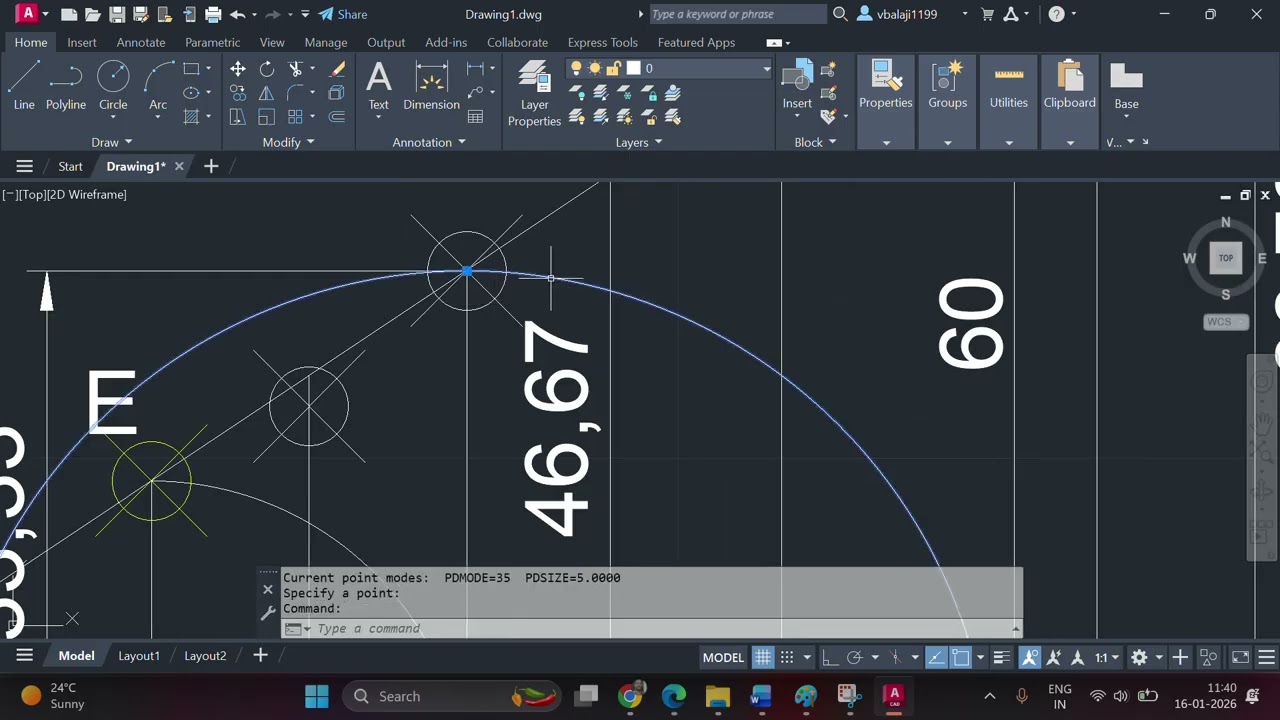This screenshot has height=720, width=1280.
Task: Activate the Move tool
Action: [x=238, y=69]
